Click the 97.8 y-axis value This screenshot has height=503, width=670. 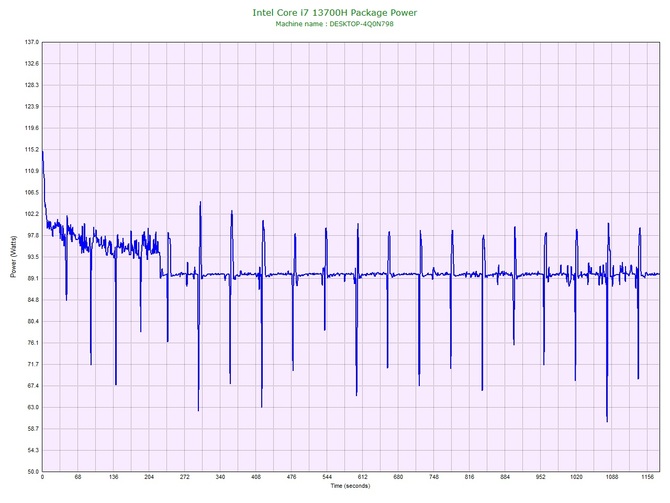click(x=33, y=235)
